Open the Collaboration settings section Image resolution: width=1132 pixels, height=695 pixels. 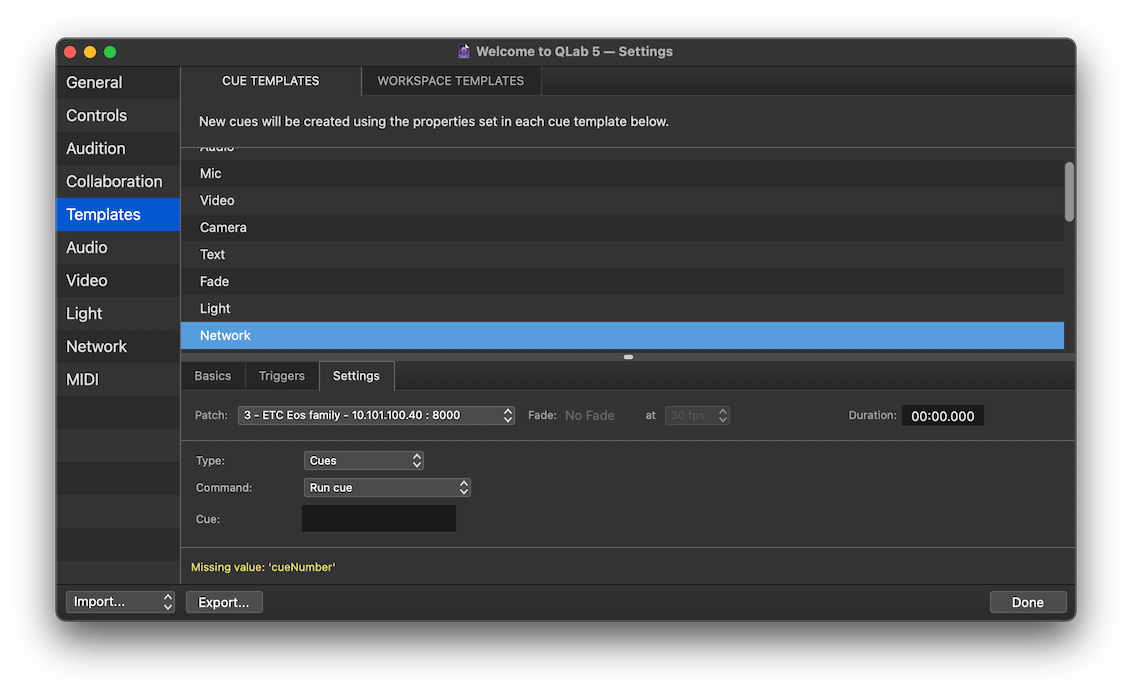118,181
